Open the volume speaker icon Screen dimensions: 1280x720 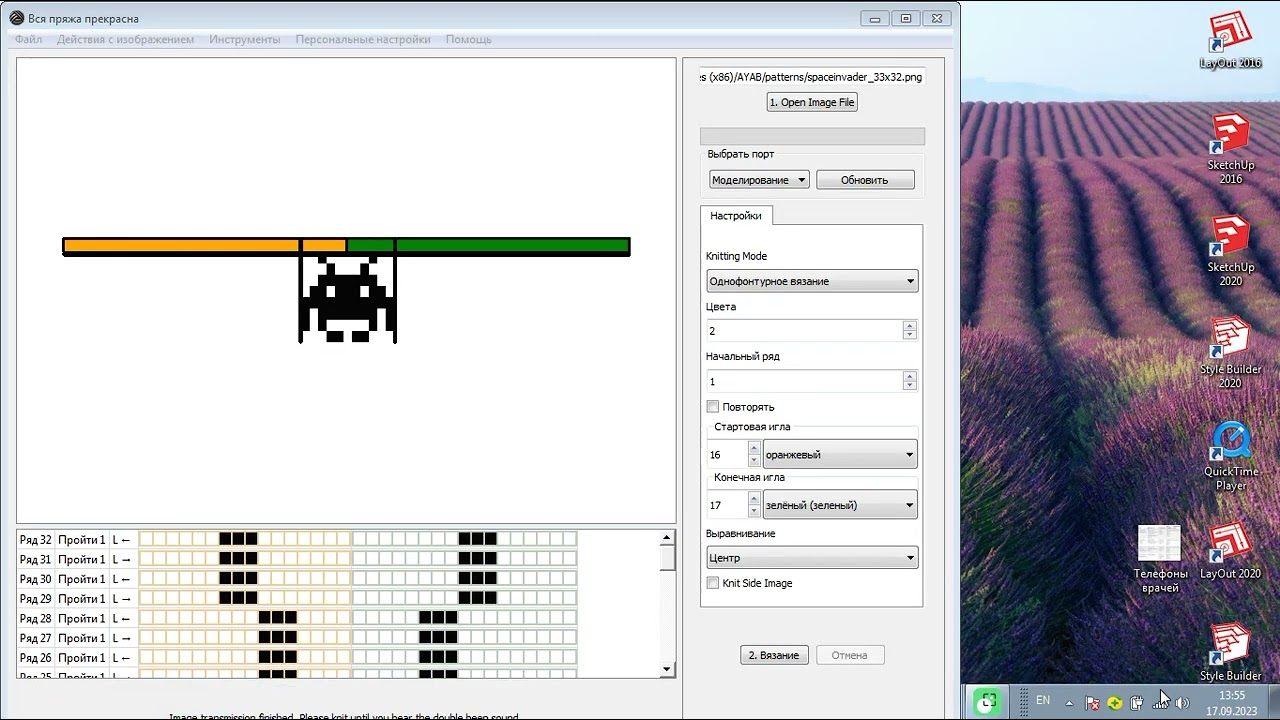pyautogui.click(x=1182, y=703)
